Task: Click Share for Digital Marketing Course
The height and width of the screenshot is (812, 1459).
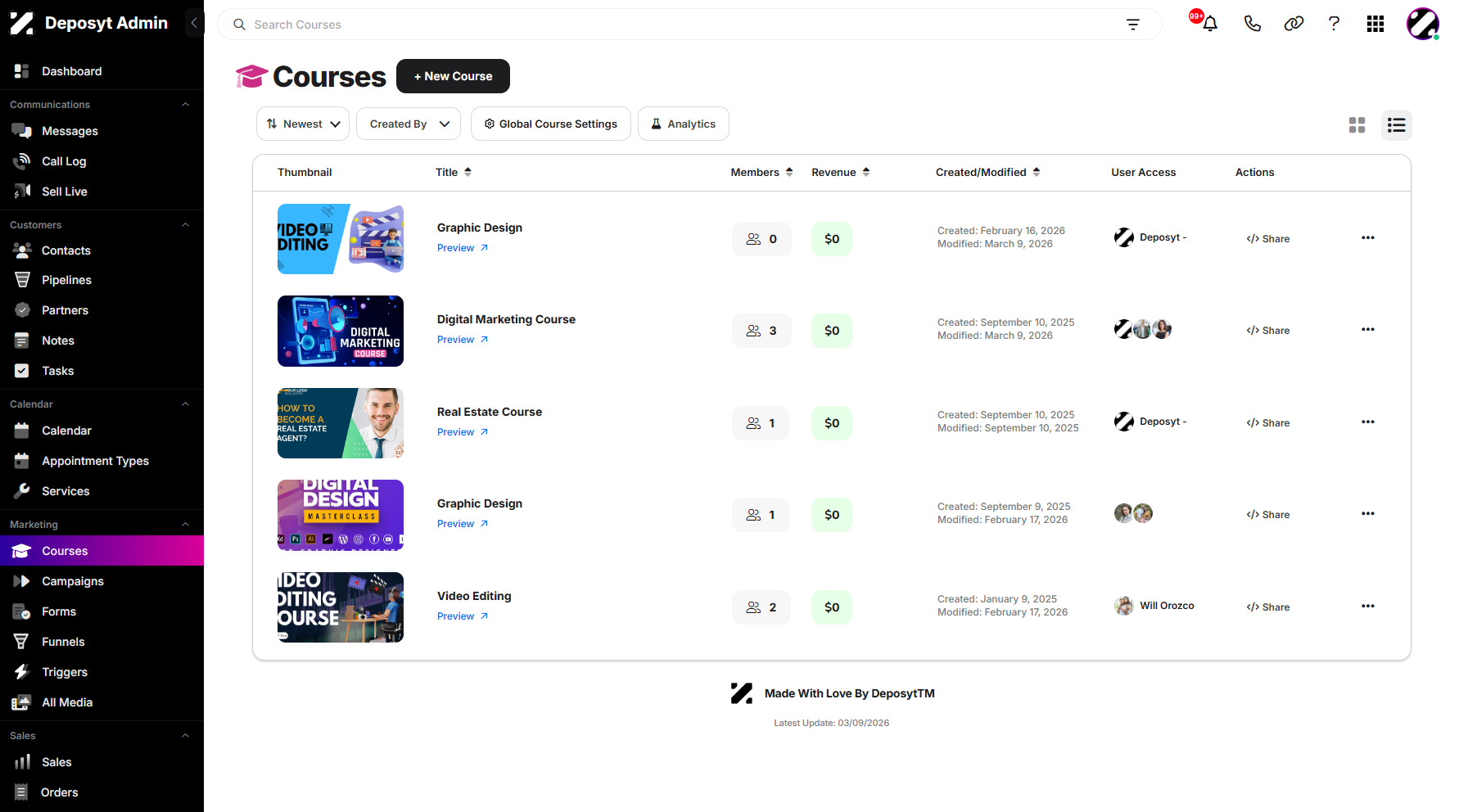Action: [1268, 331]
